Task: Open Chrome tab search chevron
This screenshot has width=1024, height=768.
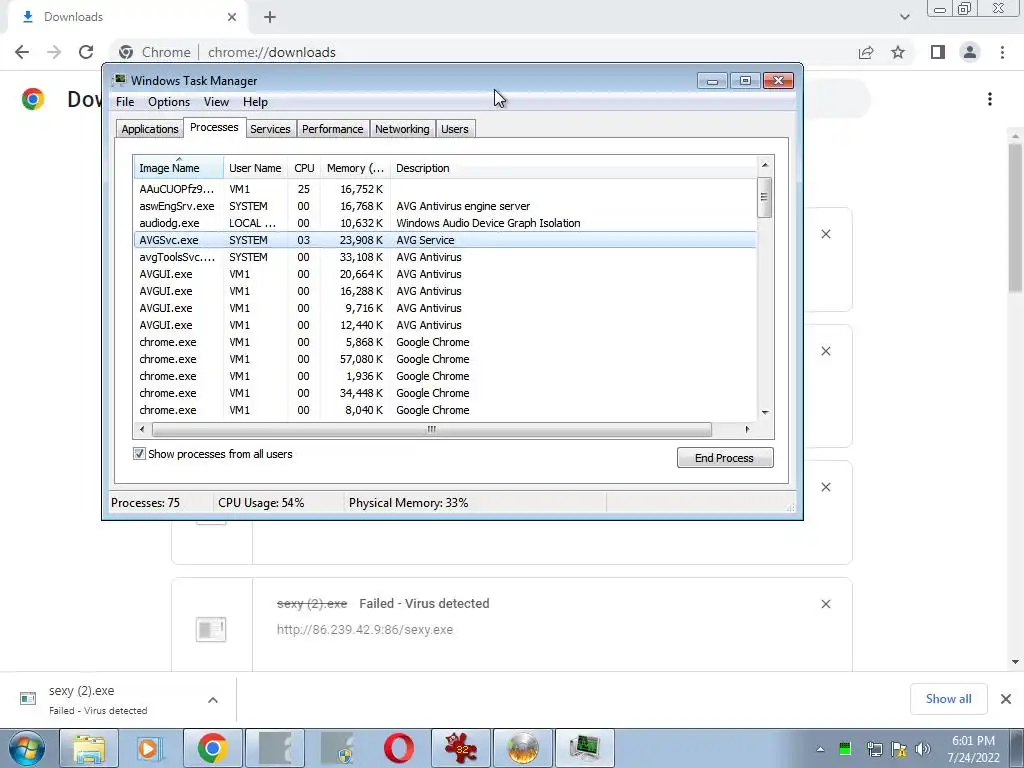Action: (x=904, y=17)
